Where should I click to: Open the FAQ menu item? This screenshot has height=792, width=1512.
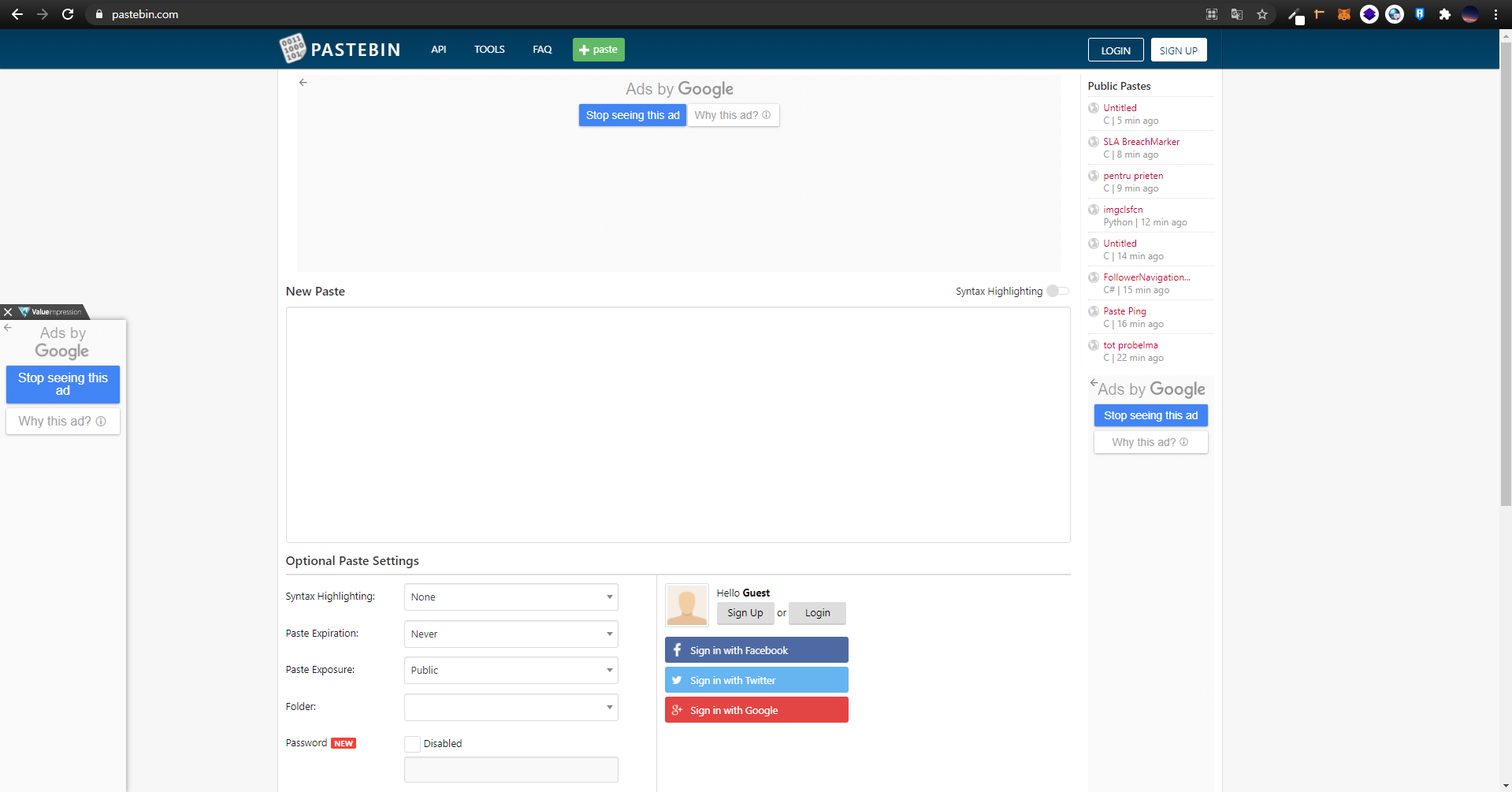pyautogui.click(x=542, y=49)
